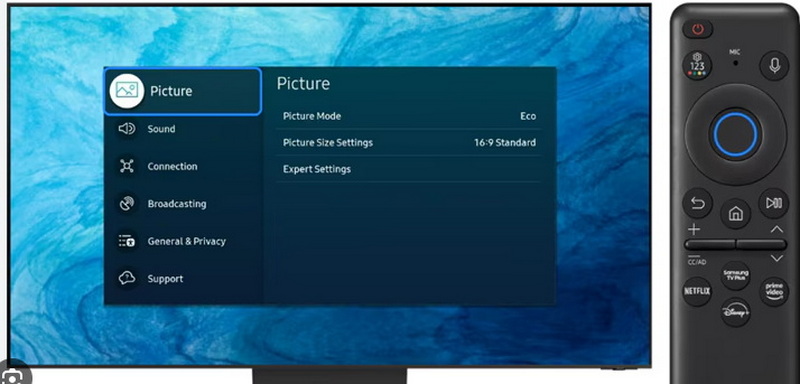Click the microphone voice button on remote
Screen dimensions: 800x384
[774, 65]
